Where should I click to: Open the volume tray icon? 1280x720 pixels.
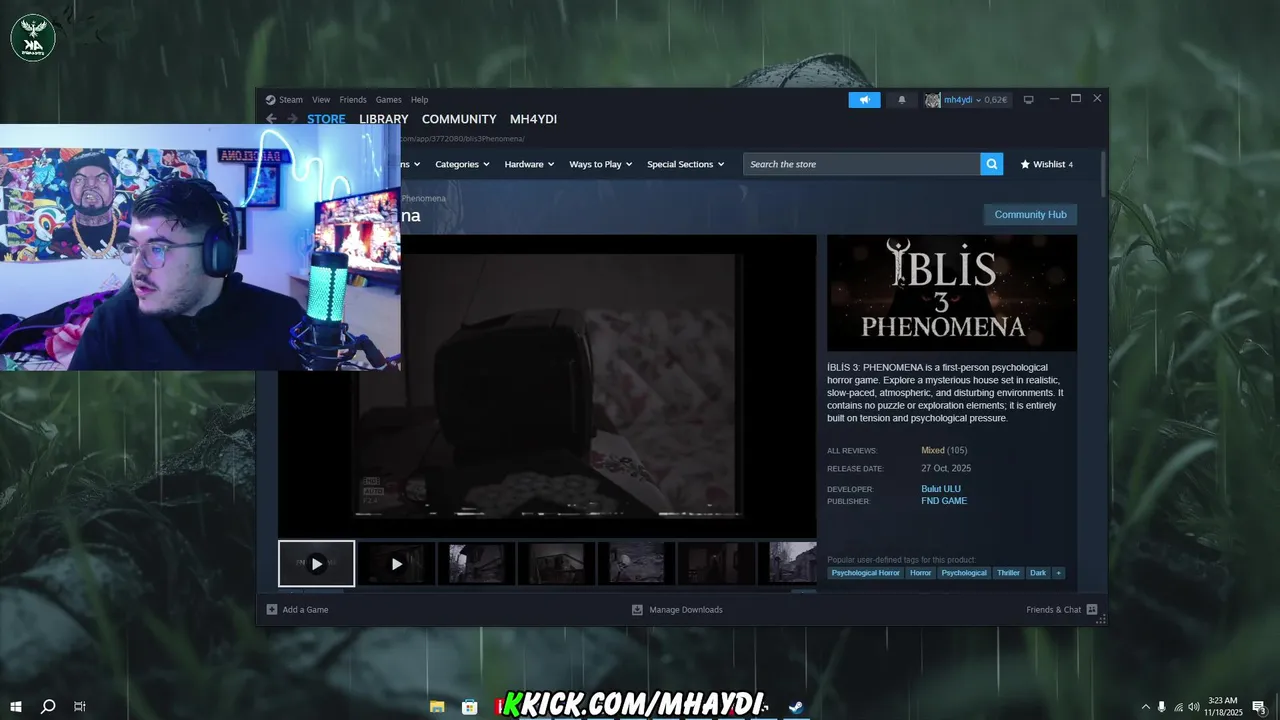(1193, 706)
